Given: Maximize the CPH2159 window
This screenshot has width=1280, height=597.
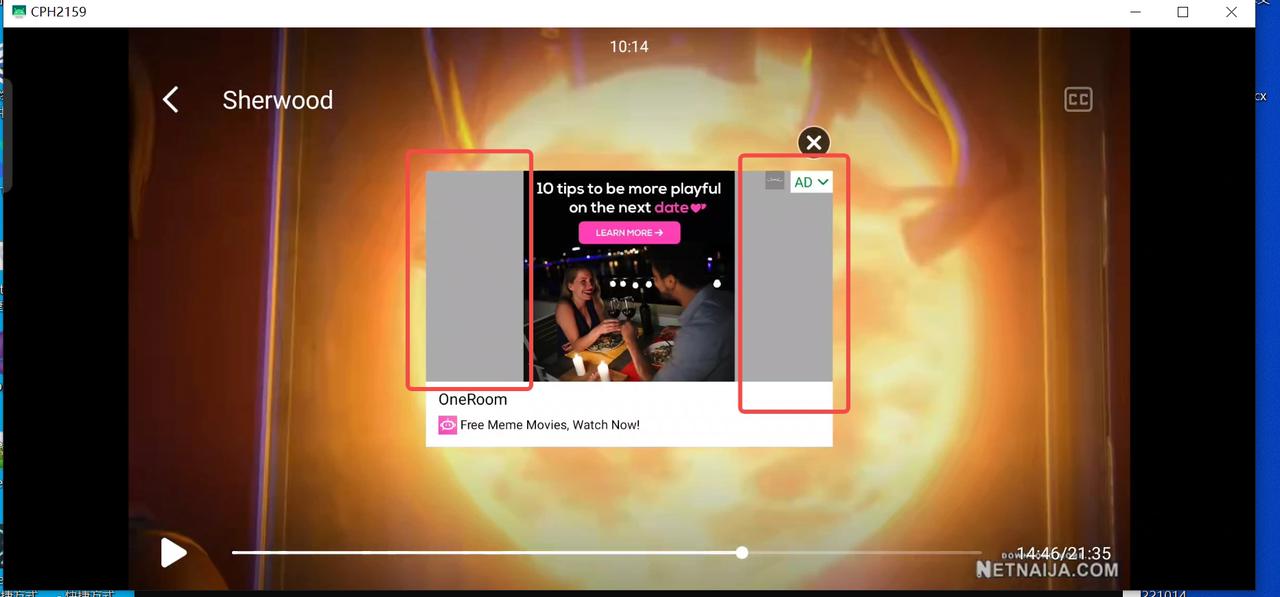Looking at the screenshot, I should (x=1183, y=12).
